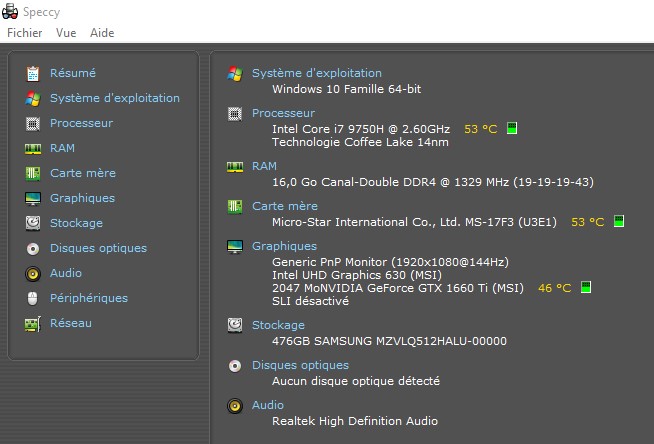Click motherboard temperature green indicator icon

coord(619,221)
